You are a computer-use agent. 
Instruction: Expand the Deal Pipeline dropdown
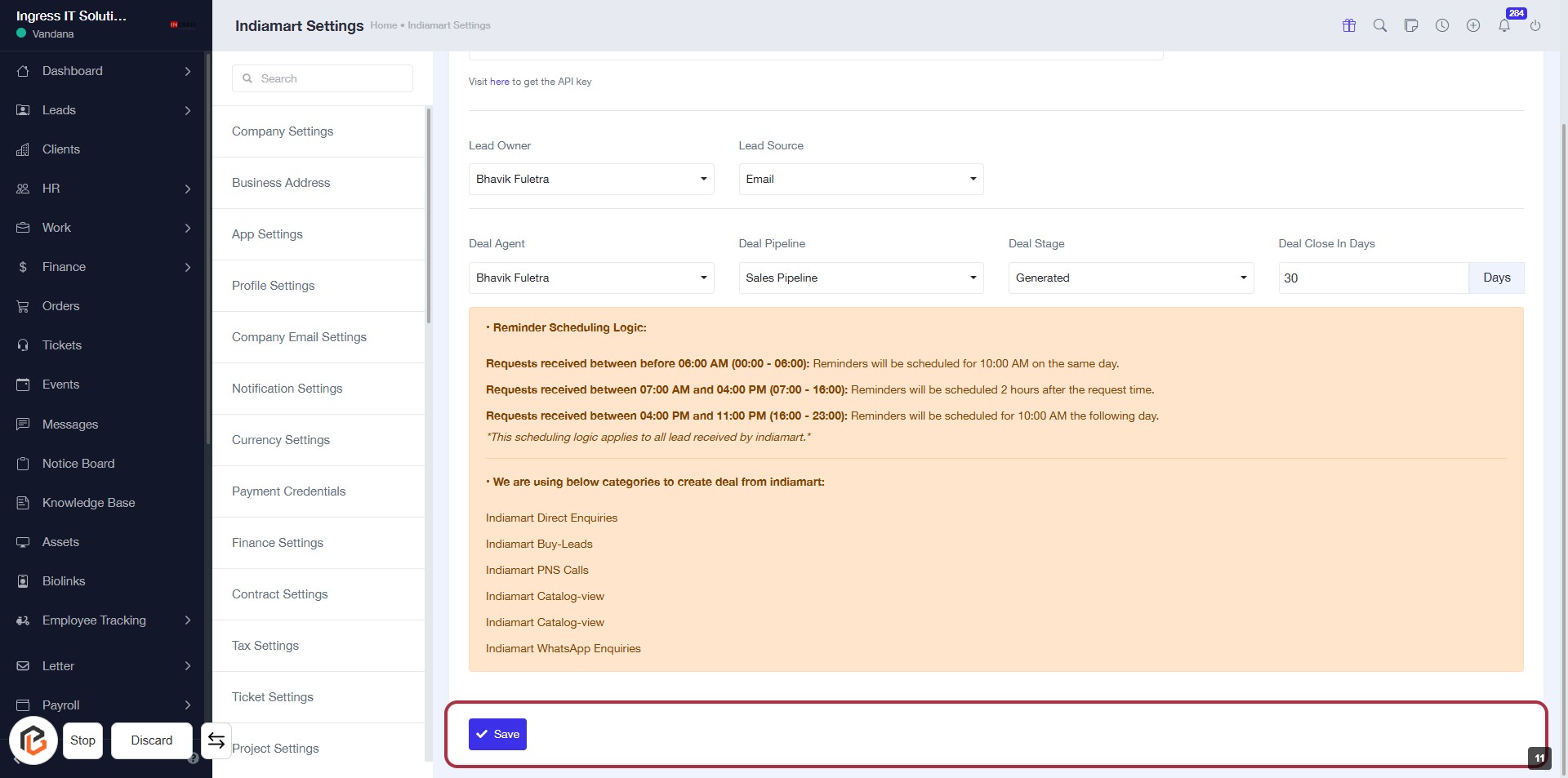[861, 278]
